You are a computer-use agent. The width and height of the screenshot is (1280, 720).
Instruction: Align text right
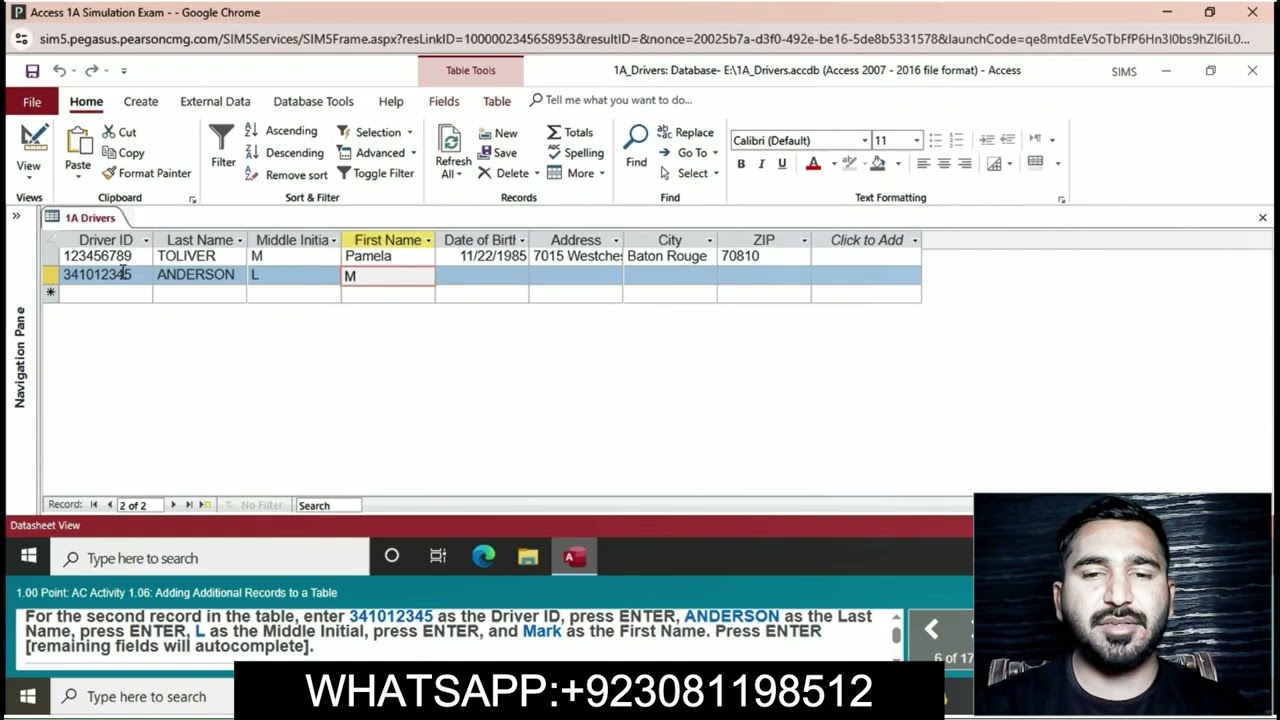point(965,164)
